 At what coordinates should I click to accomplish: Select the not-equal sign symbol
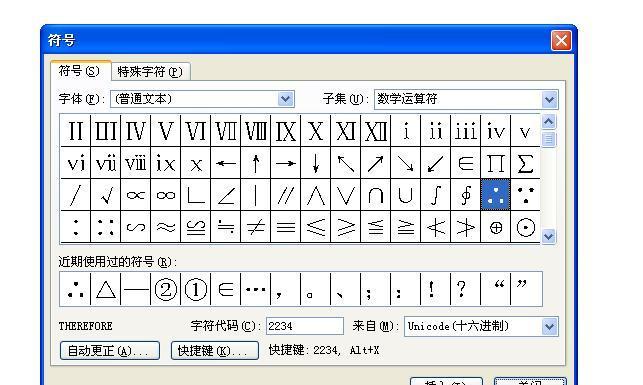point(255,227)
